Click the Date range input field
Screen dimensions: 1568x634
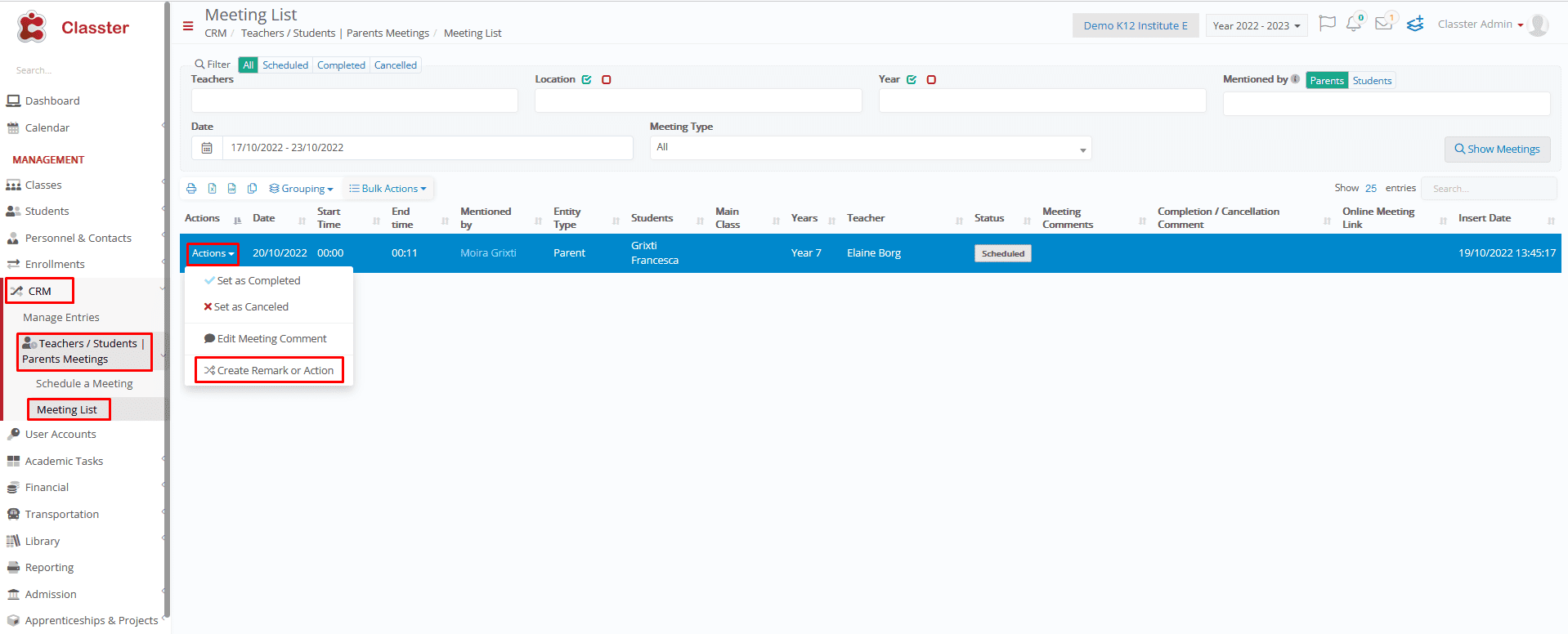click(428, 148)
